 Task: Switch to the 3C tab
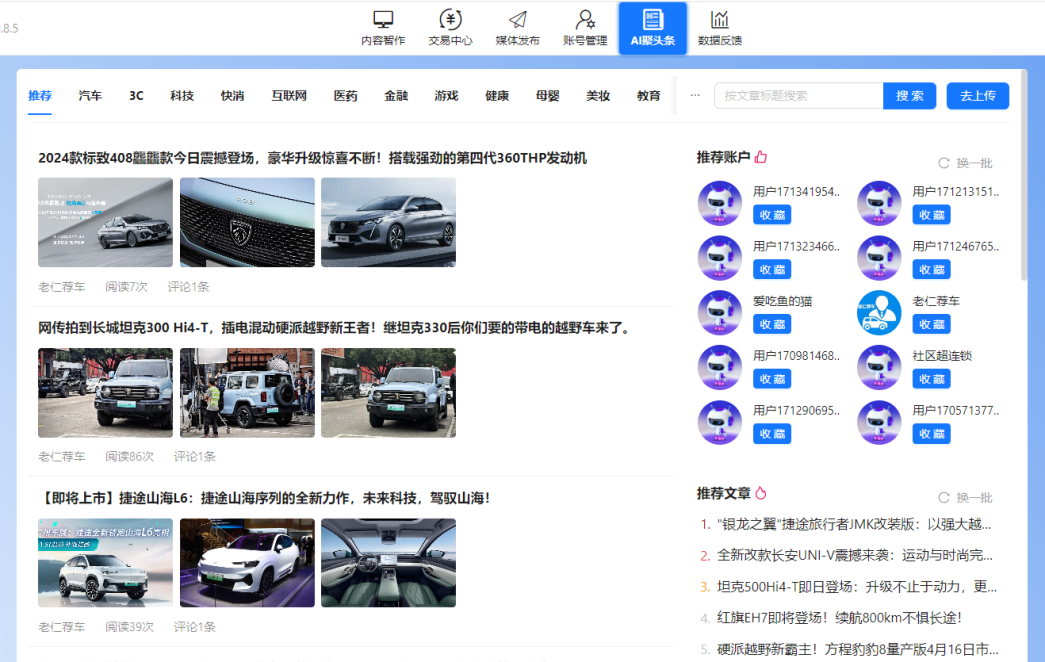click(x=136, y=96)
